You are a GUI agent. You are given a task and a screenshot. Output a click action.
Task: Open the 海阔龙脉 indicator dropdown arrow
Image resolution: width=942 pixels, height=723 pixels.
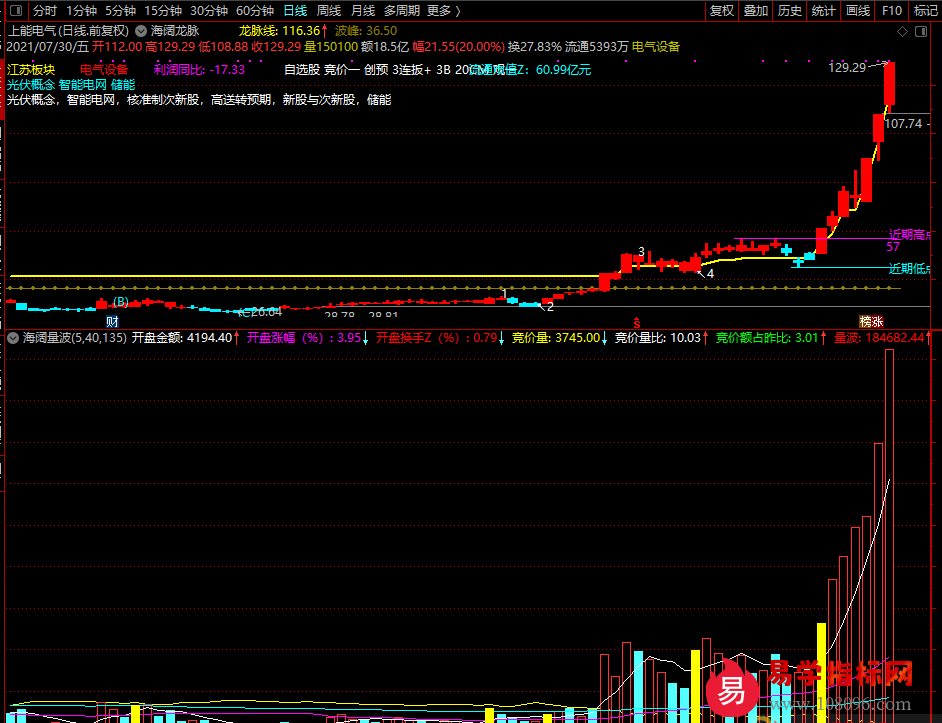141,31
